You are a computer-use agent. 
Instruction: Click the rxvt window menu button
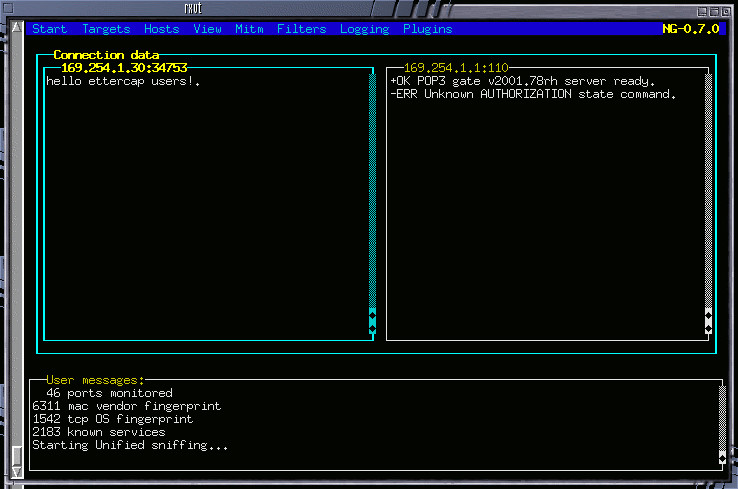pos(8,8)
